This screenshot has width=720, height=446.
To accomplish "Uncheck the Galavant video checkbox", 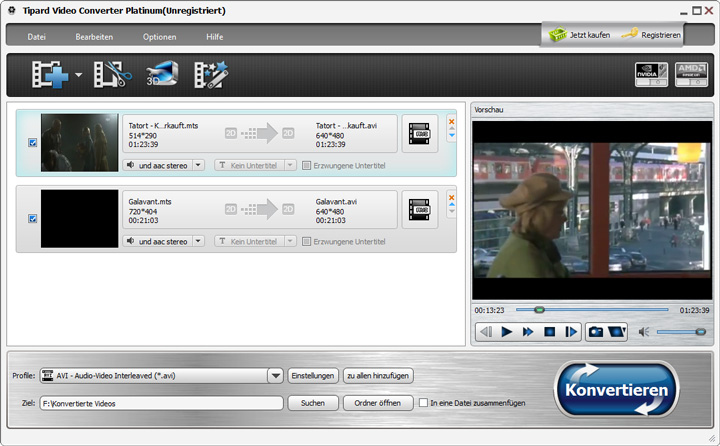I will (x=33, y=218).
